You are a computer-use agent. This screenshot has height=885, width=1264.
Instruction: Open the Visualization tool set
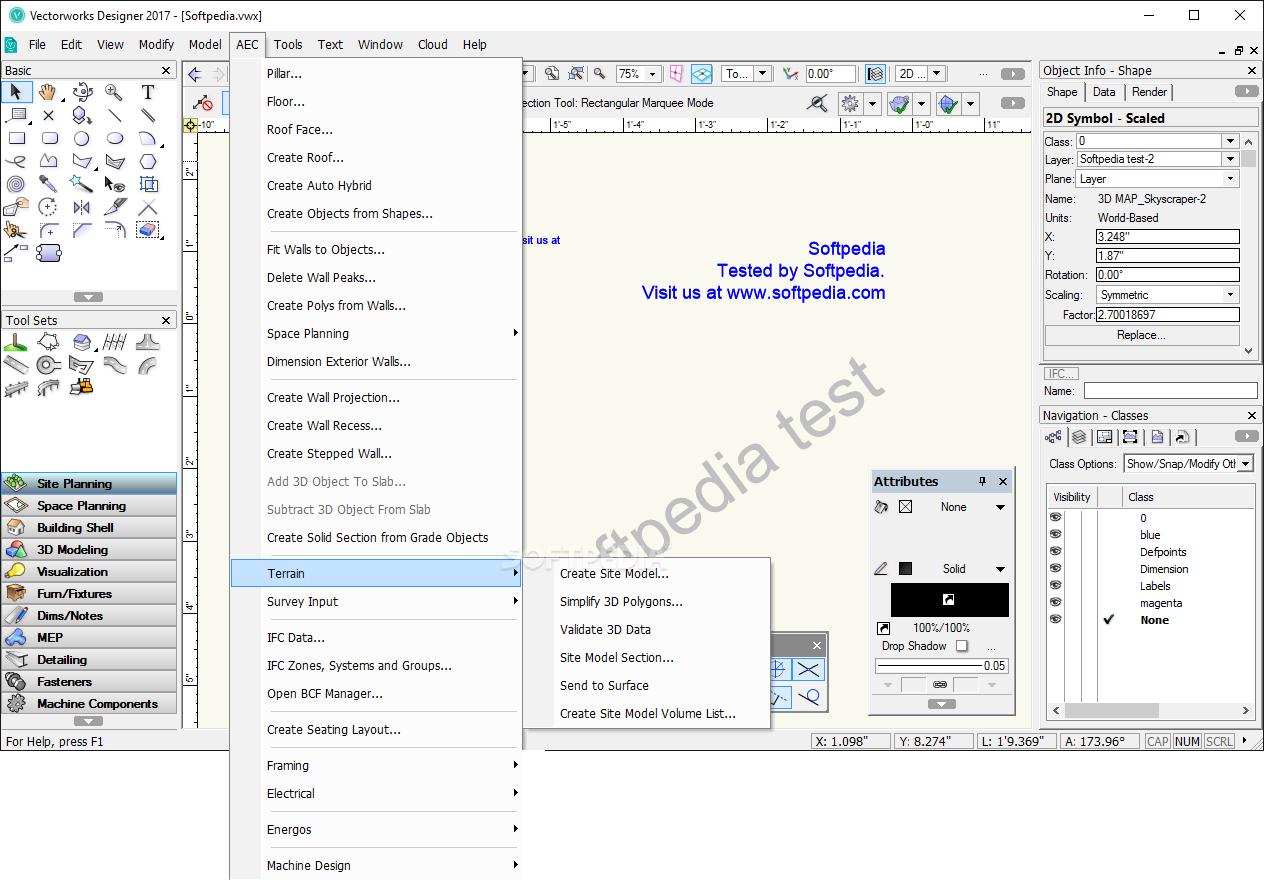coord(89,571)
